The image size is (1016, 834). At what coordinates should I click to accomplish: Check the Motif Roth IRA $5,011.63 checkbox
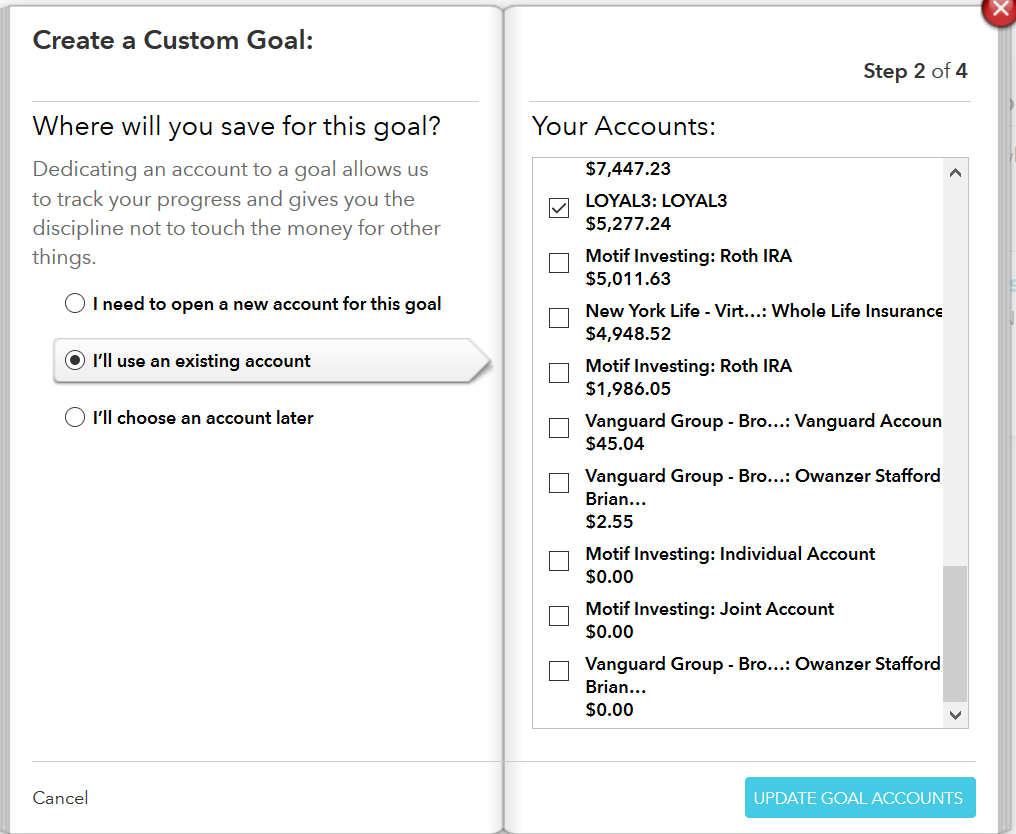(559, 263)
